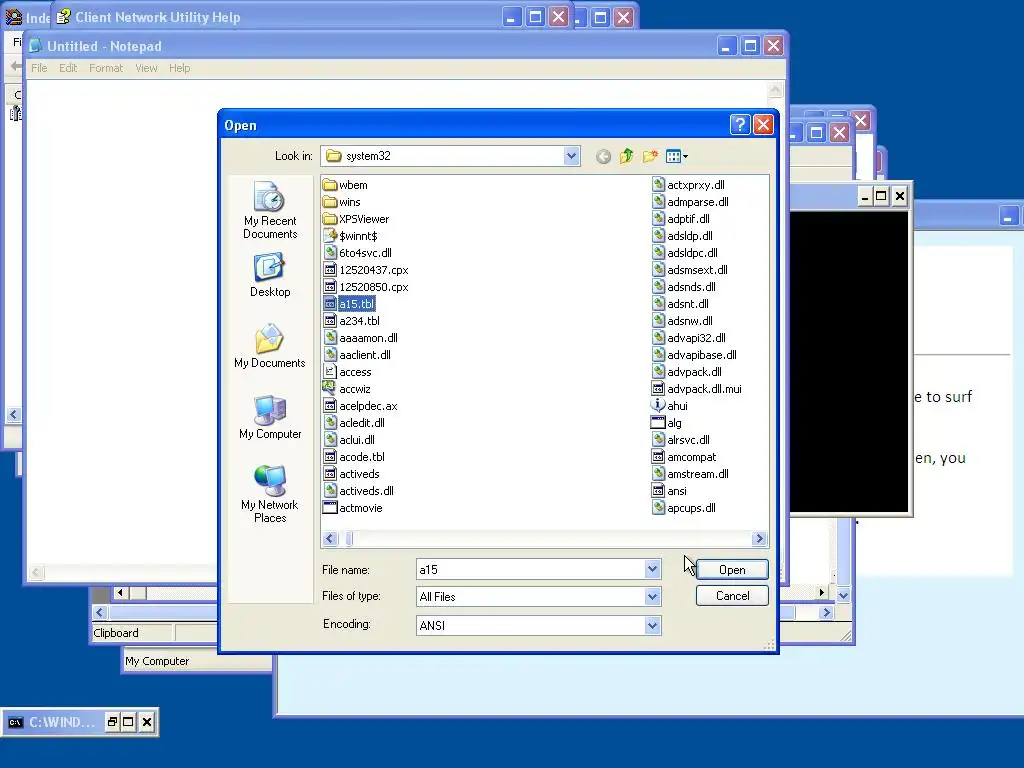Select advpack.dll.mui file
The image size is (1024, 768).
tap(697, 389)
